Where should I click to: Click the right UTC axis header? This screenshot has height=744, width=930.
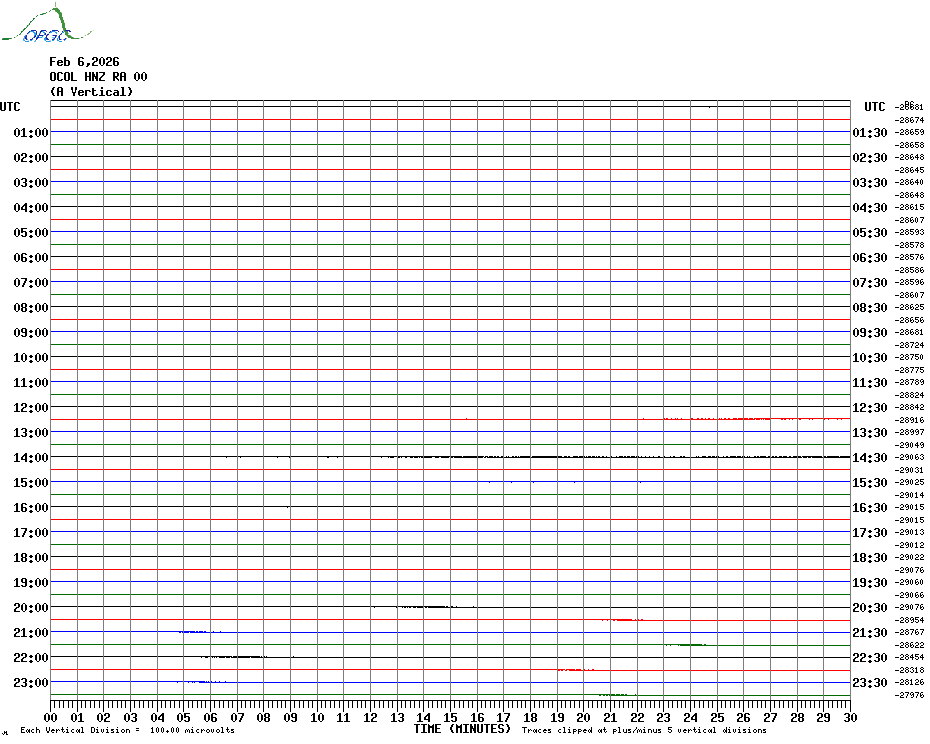point(875,107)
